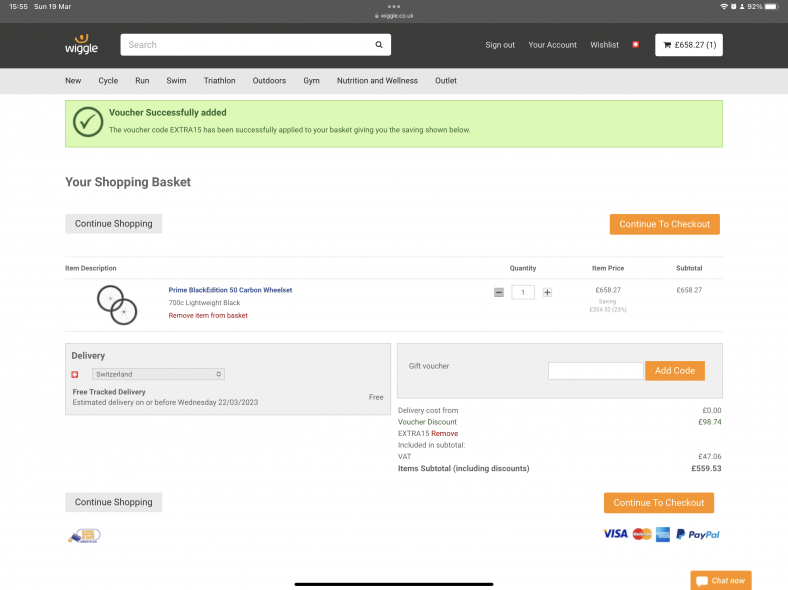This screenshot has width=788, height=590.
Task: Click top Continue To Checkout button
Action: coord(664,224)
